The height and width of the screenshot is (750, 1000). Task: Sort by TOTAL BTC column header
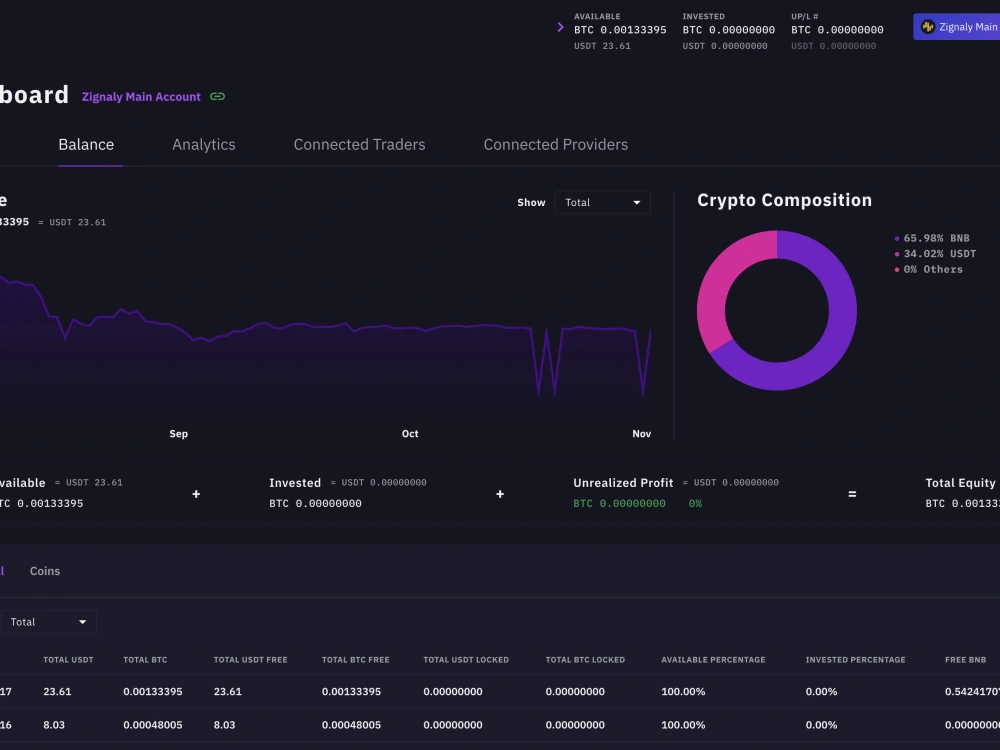pos(145,659)
